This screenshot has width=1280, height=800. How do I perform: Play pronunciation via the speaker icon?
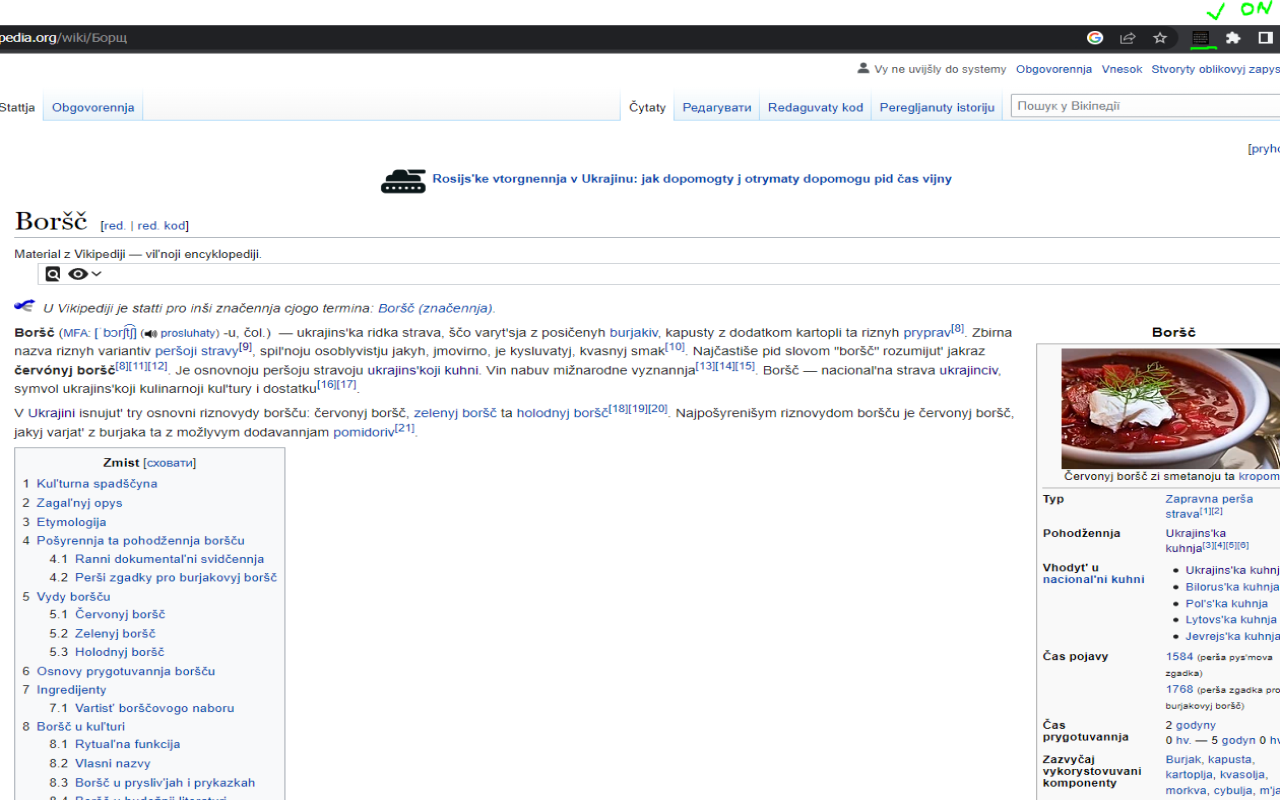point(149,333)
